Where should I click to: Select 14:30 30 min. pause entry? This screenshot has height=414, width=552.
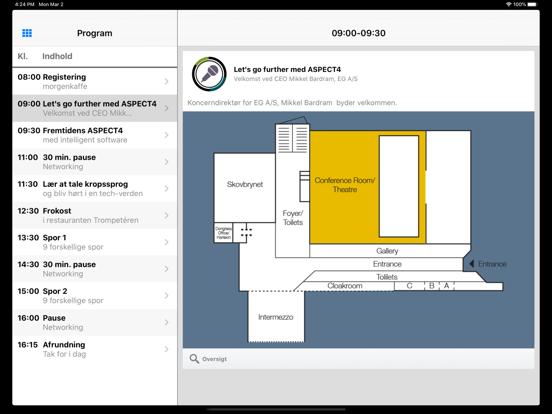pyautogui.click(x=94, y=269)
